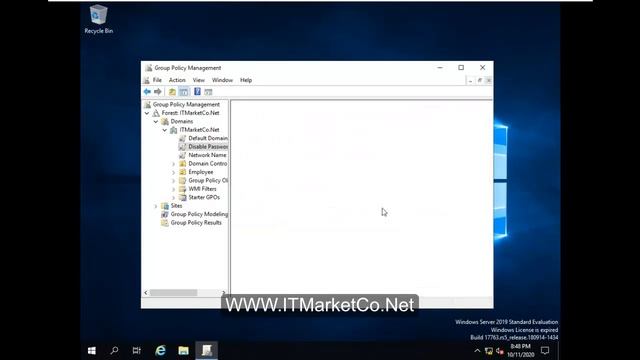Click the Group Policy Management title bar icon
This screenshot has height=360, width=640.
coord(149,68)
